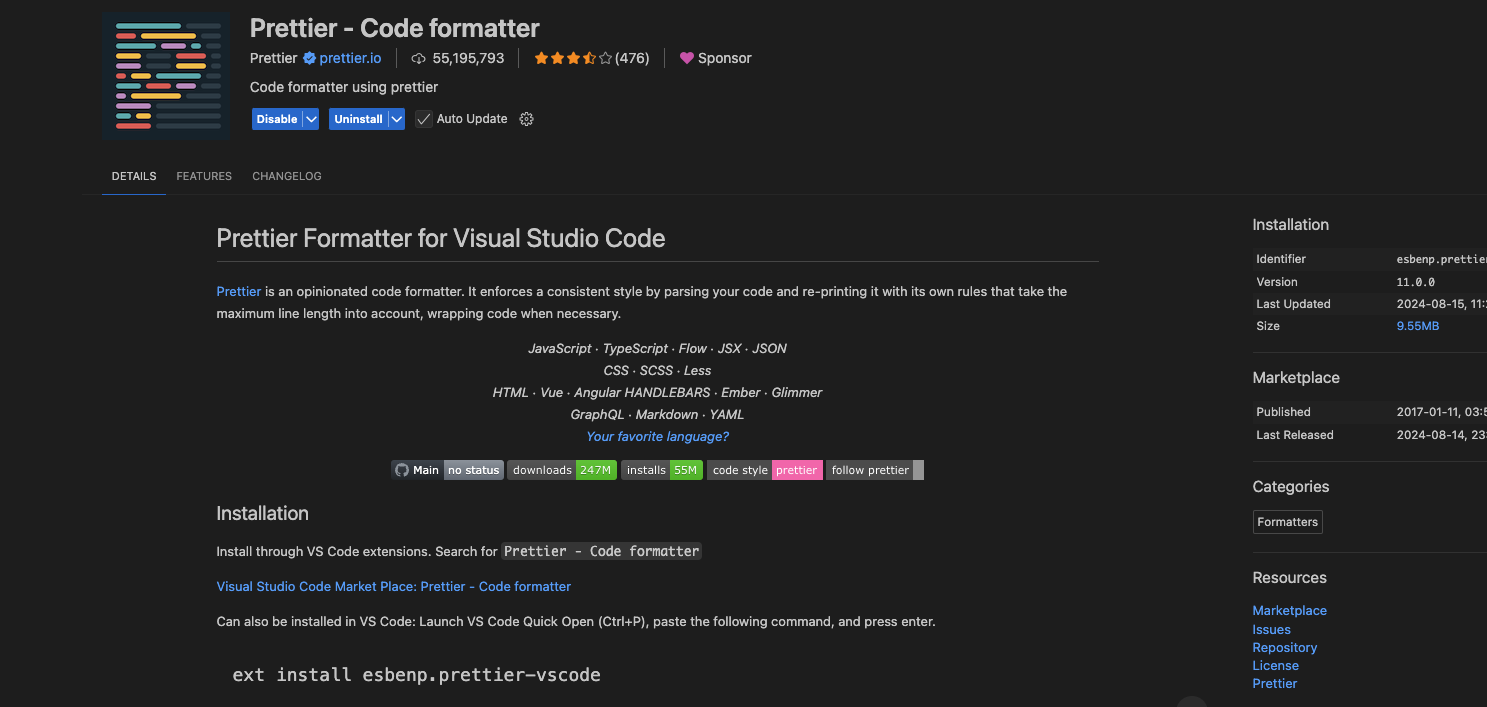
Task: Click the installs 55M badge
Action: click(662, 470)
